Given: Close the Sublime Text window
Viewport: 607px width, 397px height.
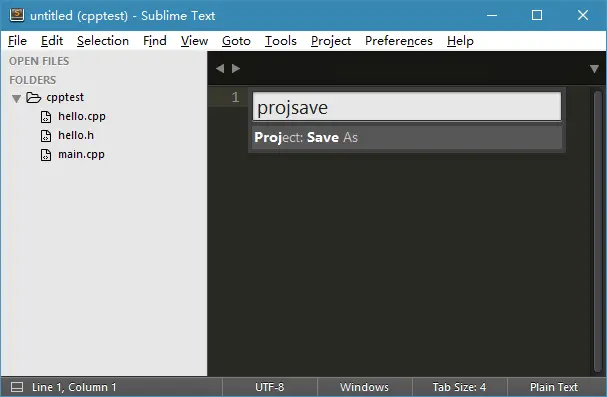Looking at the screenshot, I should [583, 15].
